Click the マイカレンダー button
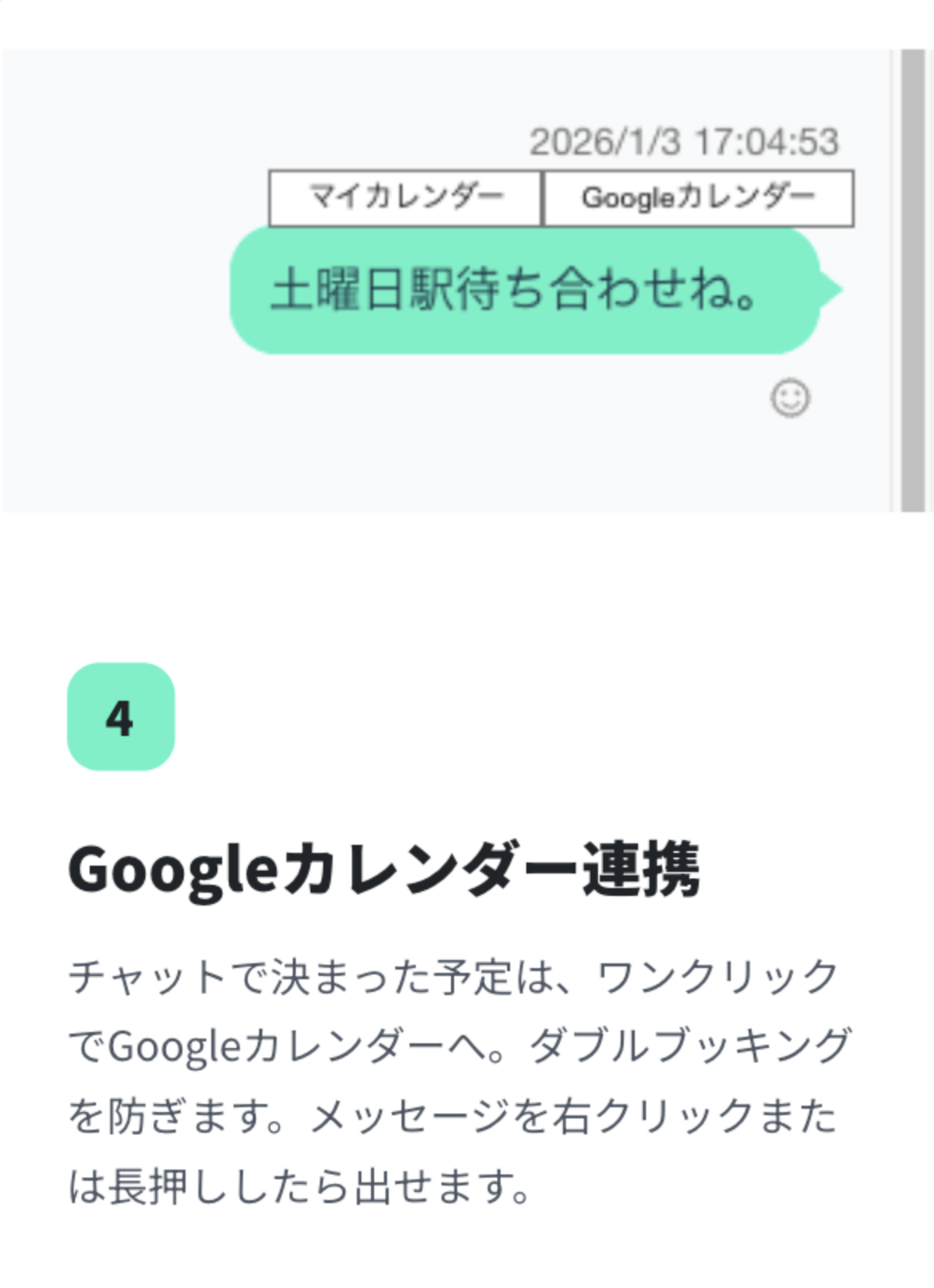This screenshot has height=1288, width=934. (405, 198)
